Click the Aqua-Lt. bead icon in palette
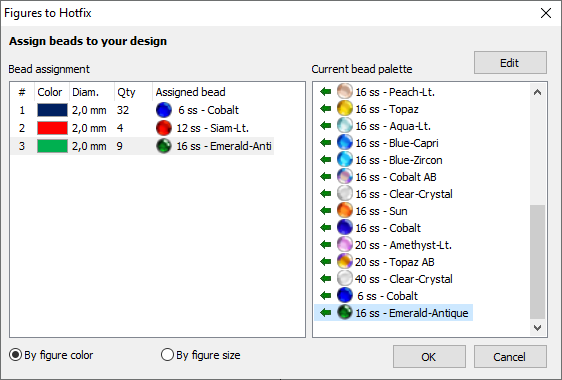Image resolution: width=562 pixels, height=380 pixels. click(x=344, y=125)
